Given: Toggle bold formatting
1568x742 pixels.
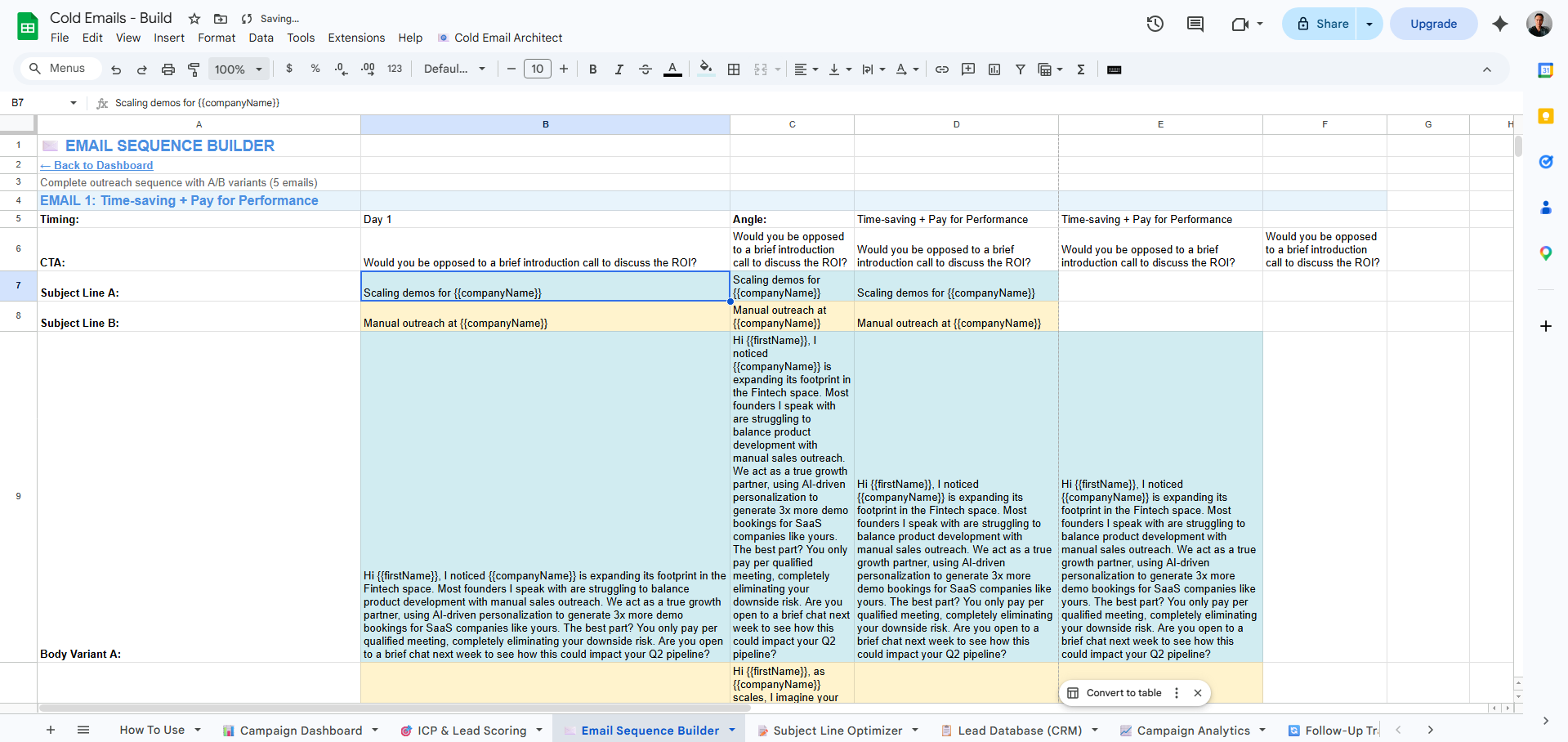Looking at the screenshot, I should tap(593, 69).
